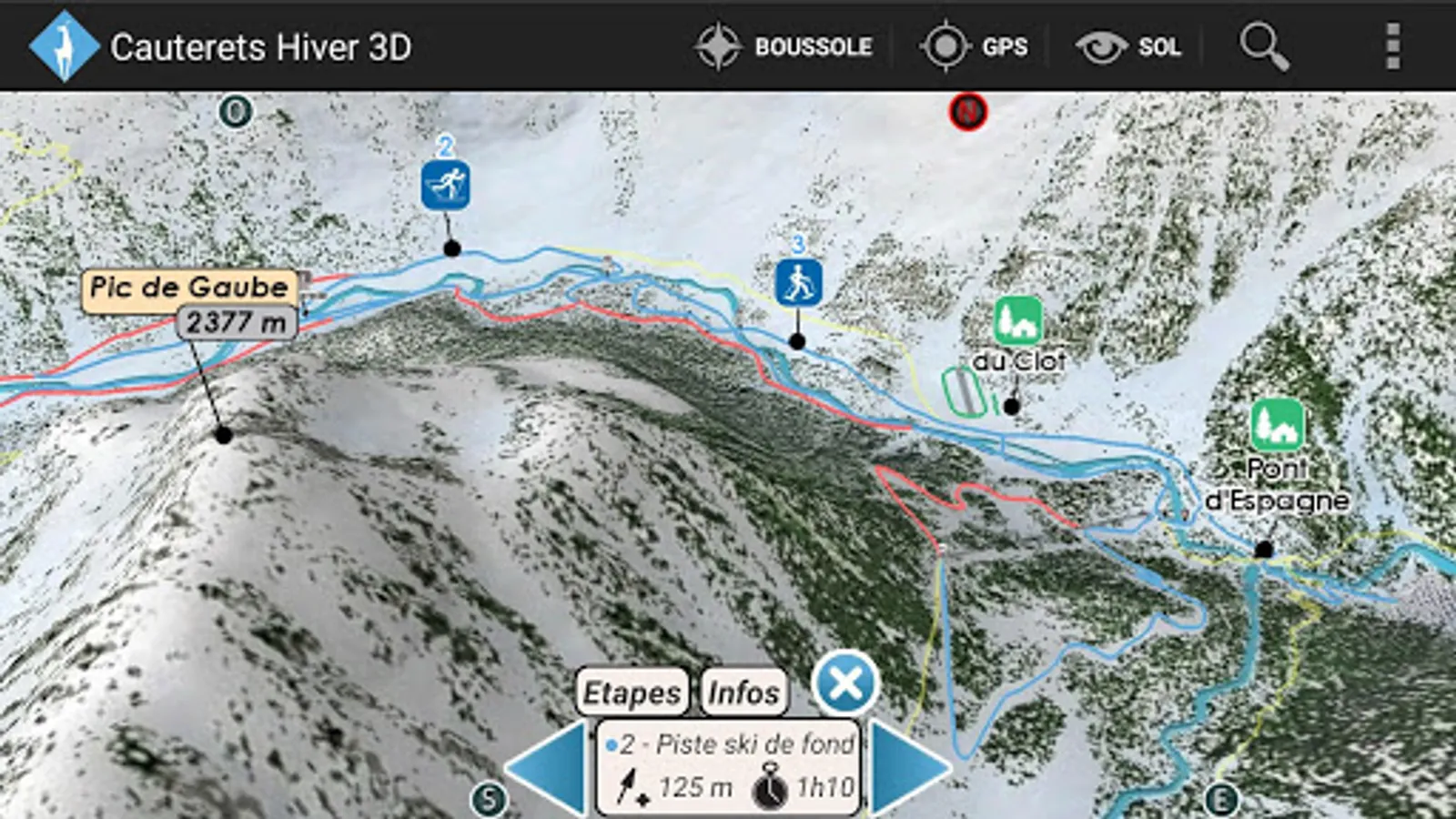This screenshot has height=819, width=1456.
Task: Click the West compass marker
Action: pyautogui.click(x=236, y=112)
